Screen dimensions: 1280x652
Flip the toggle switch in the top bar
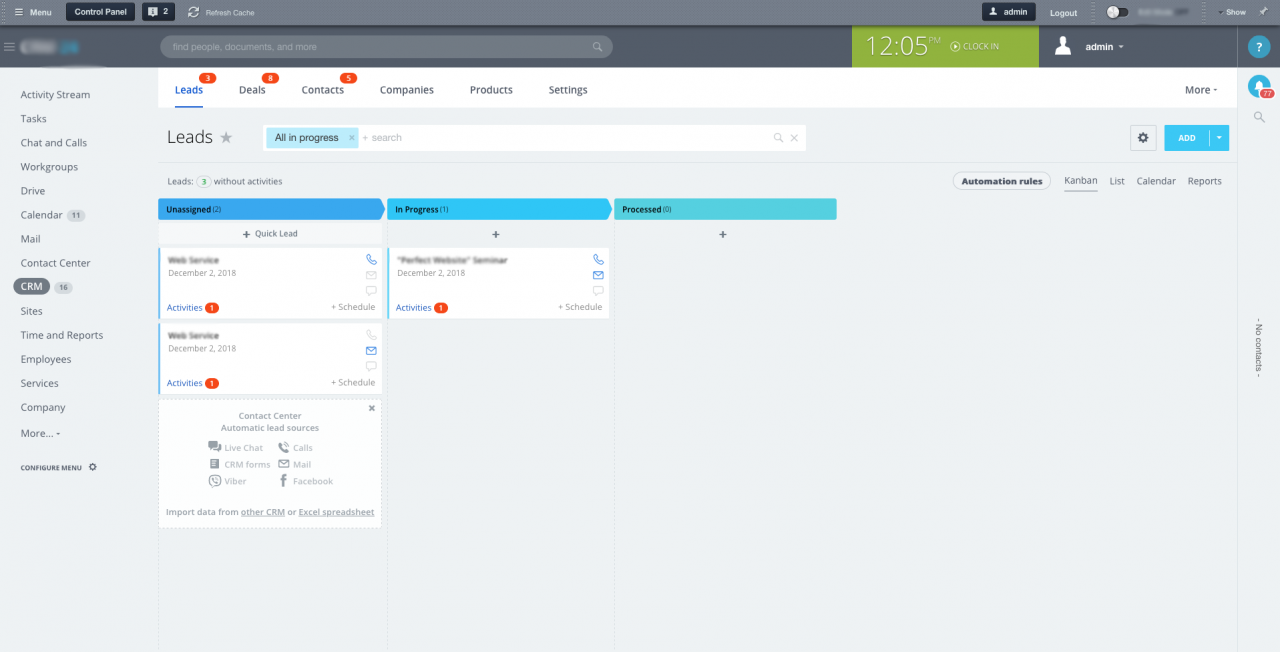pyautogui.click(x=1117, y=12)
